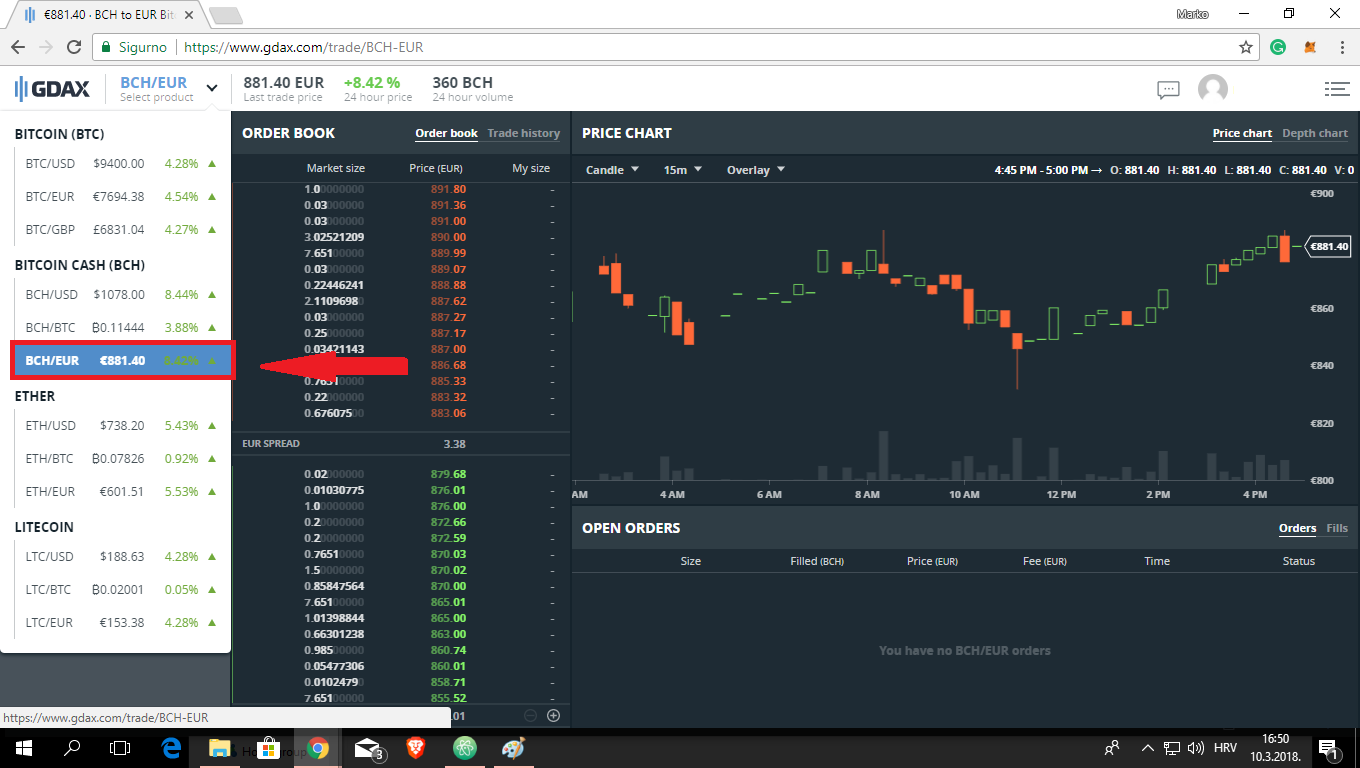Click the 887.62 ask price

point(446,301)
